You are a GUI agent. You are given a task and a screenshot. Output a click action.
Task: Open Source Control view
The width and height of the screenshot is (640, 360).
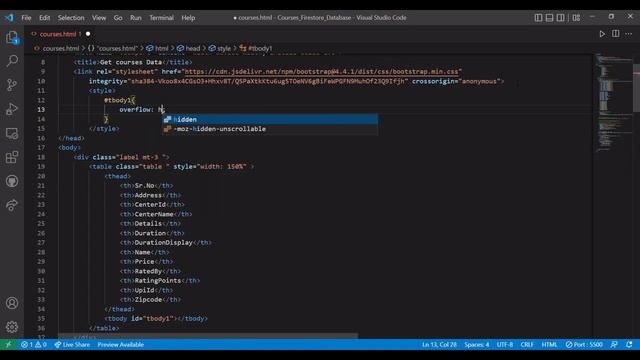[12, 85]
